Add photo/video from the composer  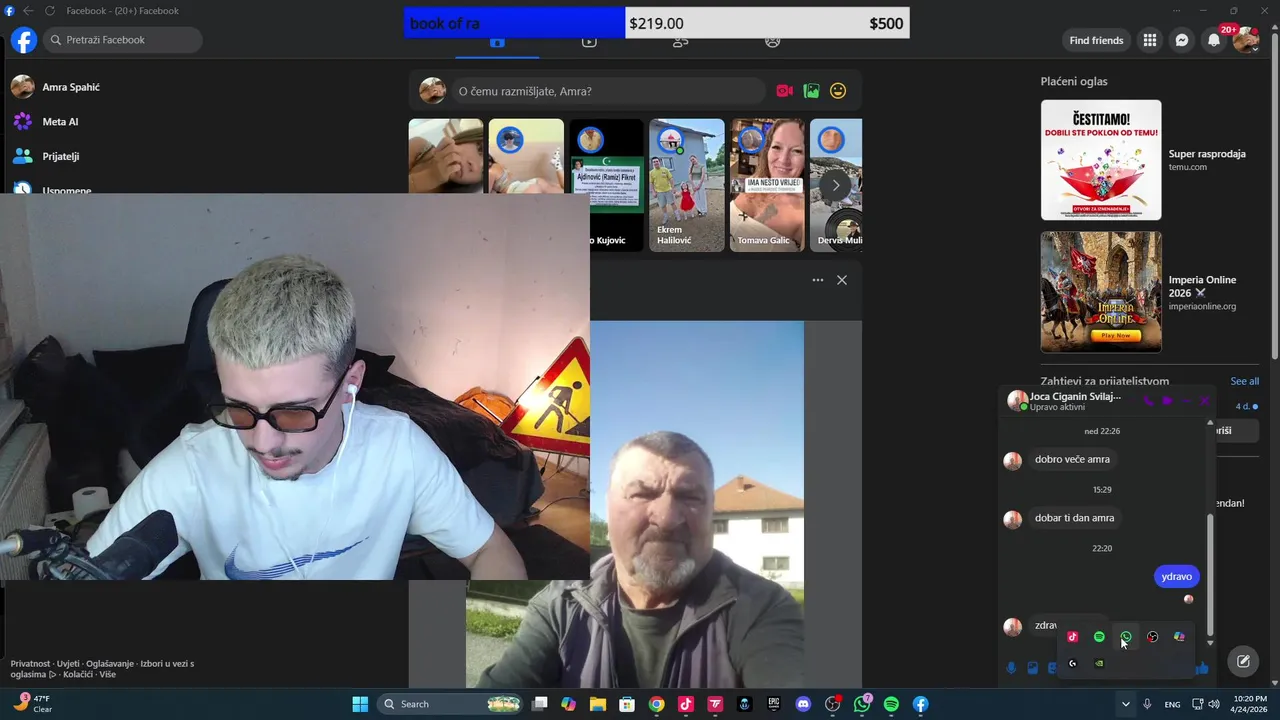(x=811, y=91)
